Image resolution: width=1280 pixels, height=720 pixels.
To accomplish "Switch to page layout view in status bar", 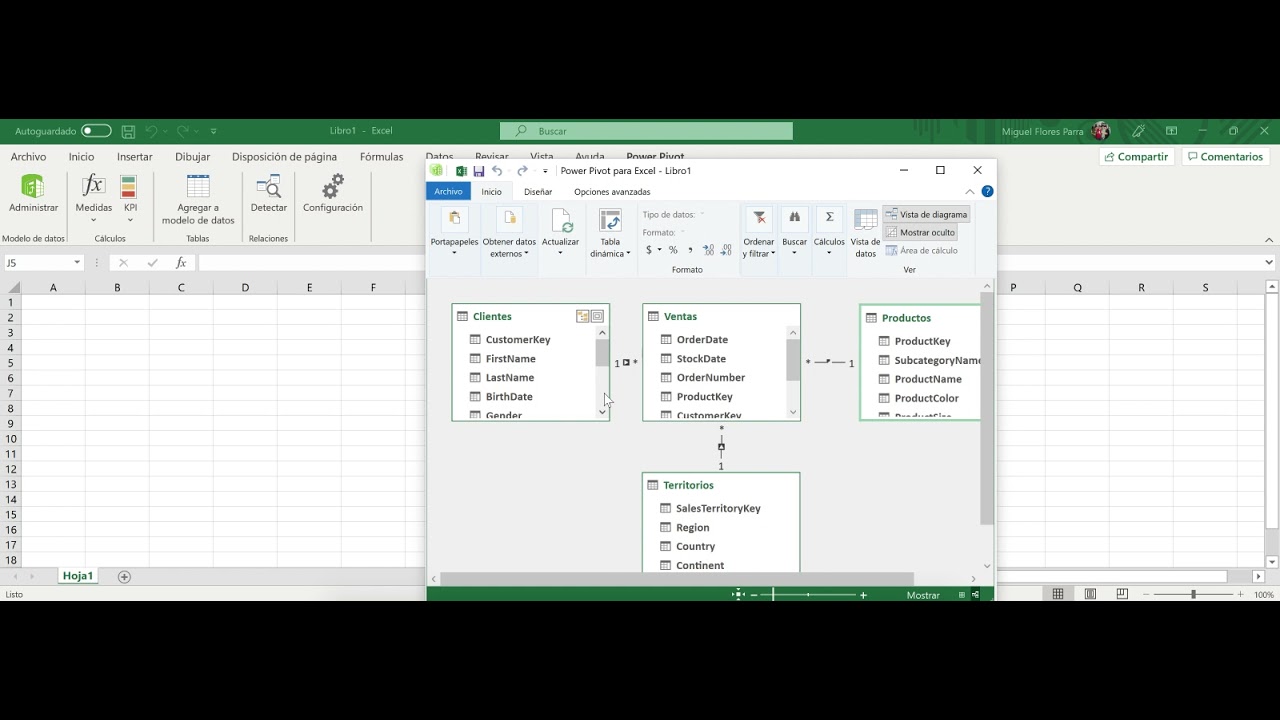I will point(1090,594).
